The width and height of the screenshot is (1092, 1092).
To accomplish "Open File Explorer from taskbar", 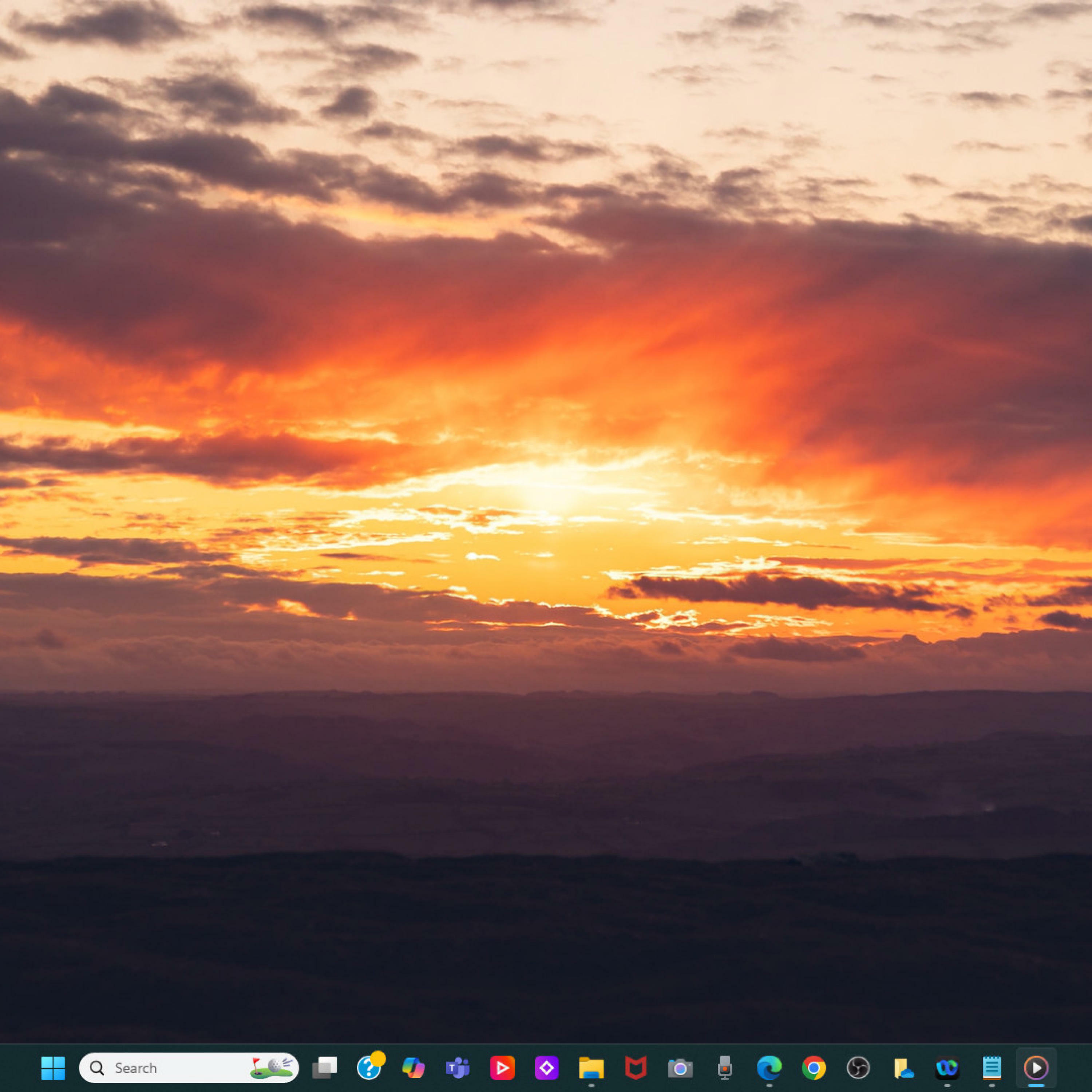I will 591,1068.
